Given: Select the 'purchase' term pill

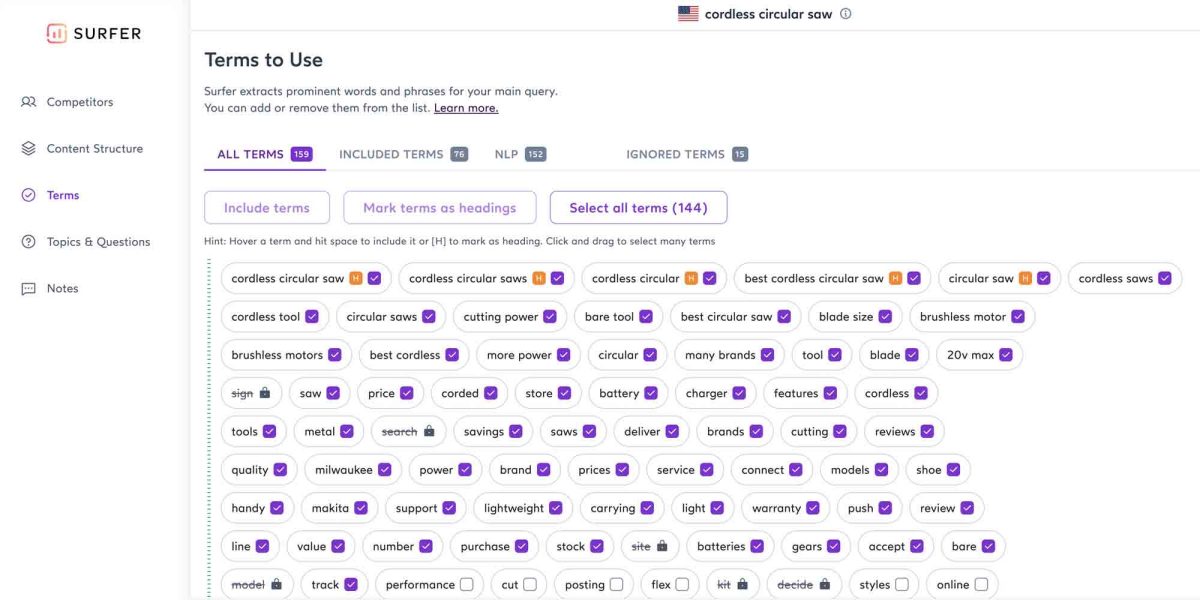Looking at the screenshot, I should click(494, 546).
